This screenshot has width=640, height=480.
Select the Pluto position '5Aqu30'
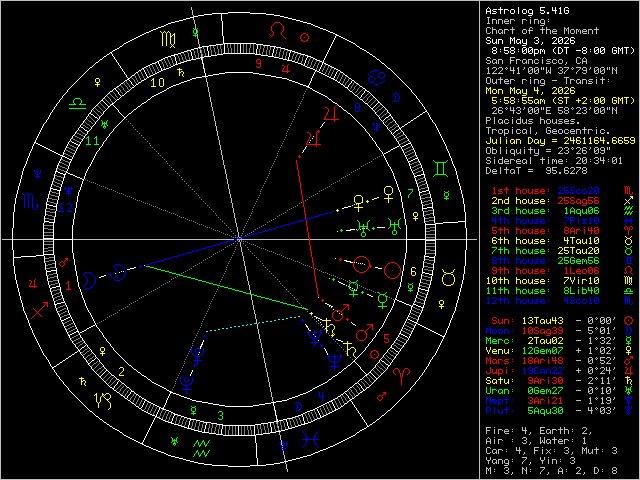545,411
